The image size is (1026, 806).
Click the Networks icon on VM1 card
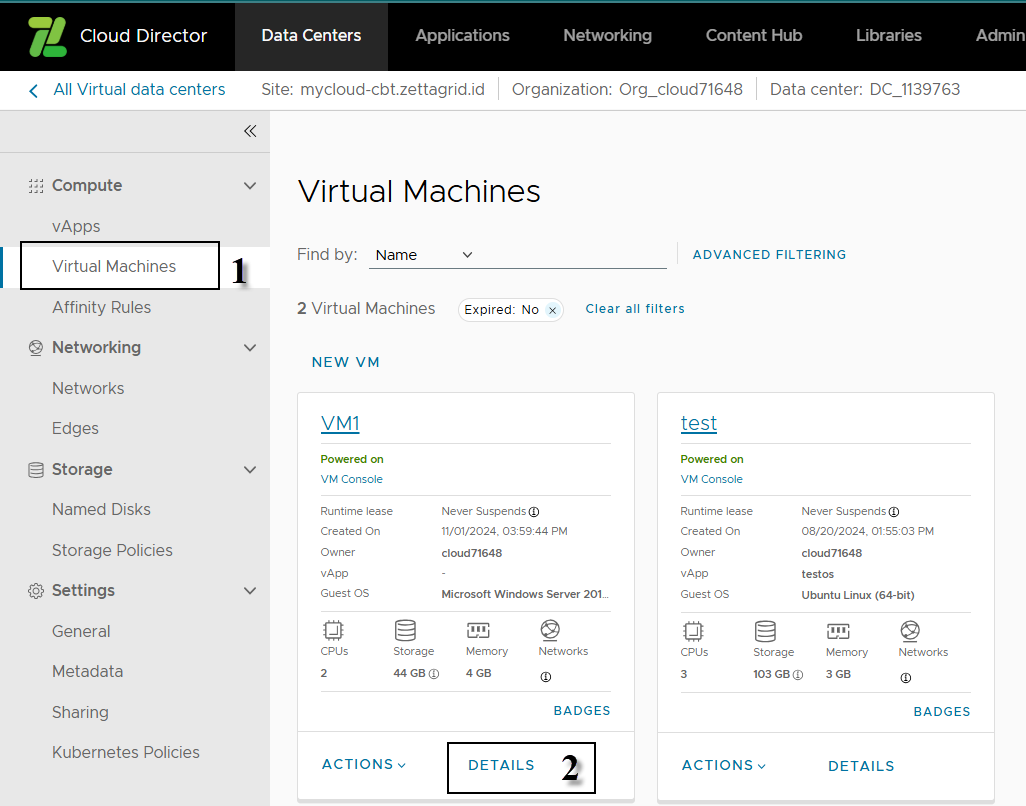pyautogui.click(x=550, y=630)
